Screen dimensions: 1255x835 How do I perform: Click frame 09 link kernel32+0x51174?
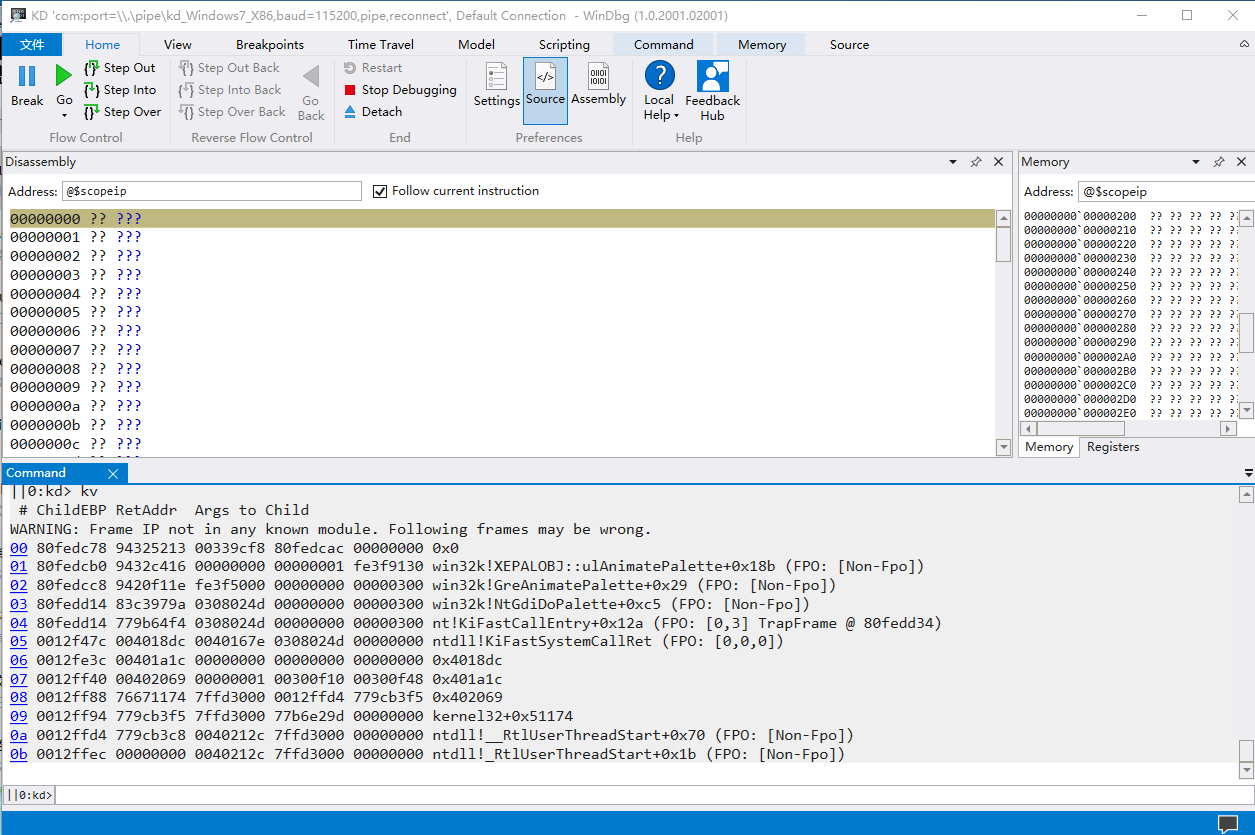pos(19,716)
